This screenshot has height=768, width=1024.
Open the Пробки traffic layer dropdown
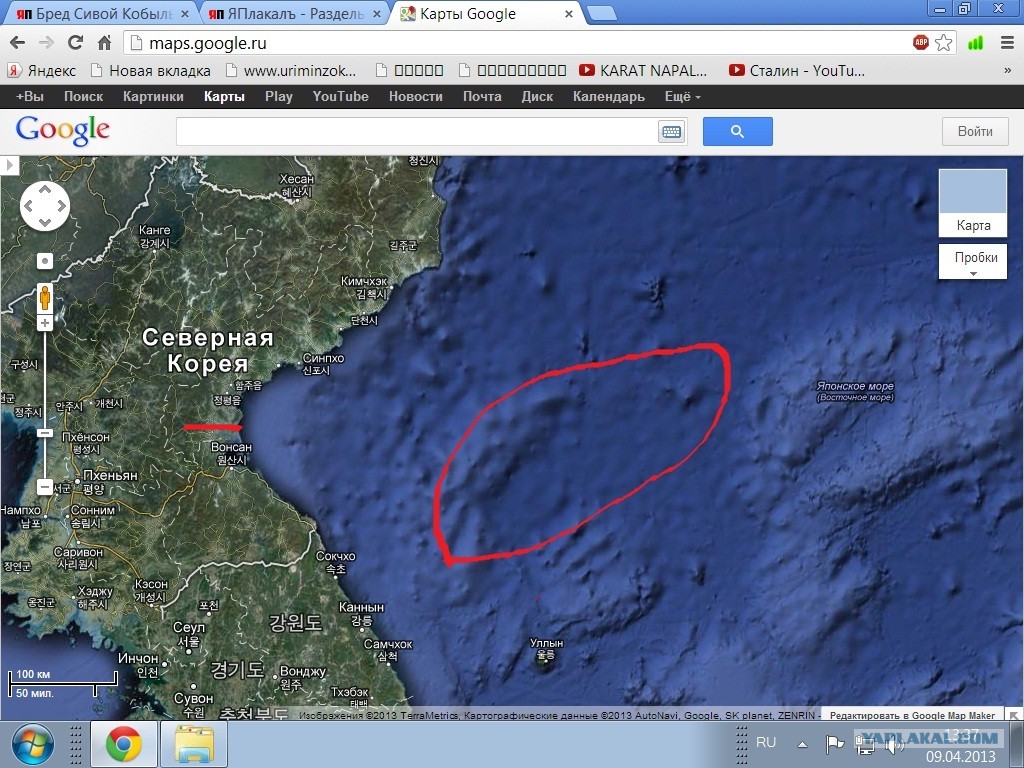[x=972, y=263]
